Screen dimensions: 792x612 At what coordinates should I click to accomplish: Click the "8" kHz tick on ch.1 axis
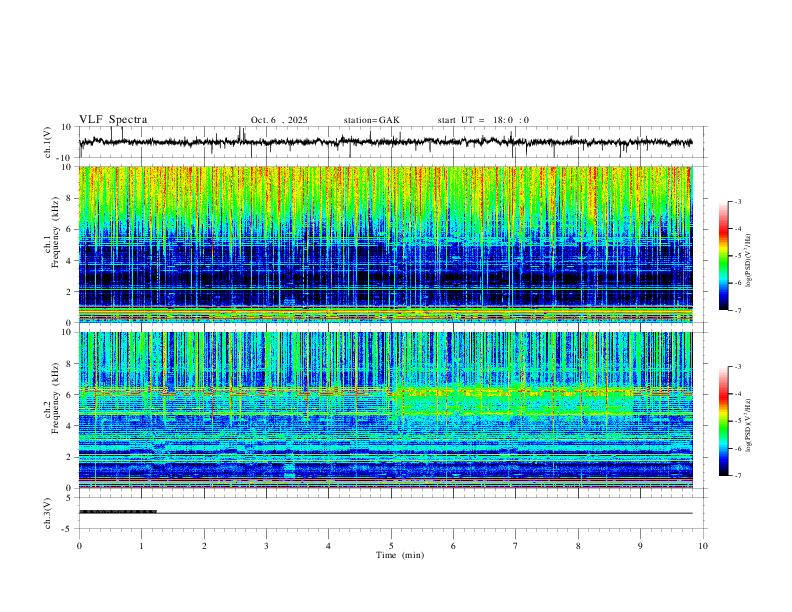(x=70, y=198)
